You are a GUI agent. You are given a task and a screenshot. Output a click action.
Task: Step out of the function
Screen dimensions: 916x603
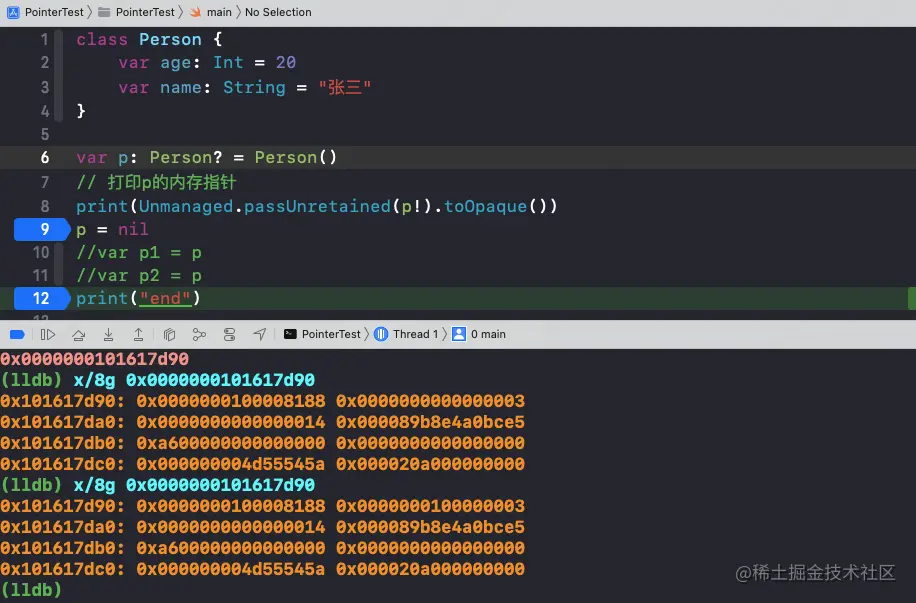click(138, 334)
